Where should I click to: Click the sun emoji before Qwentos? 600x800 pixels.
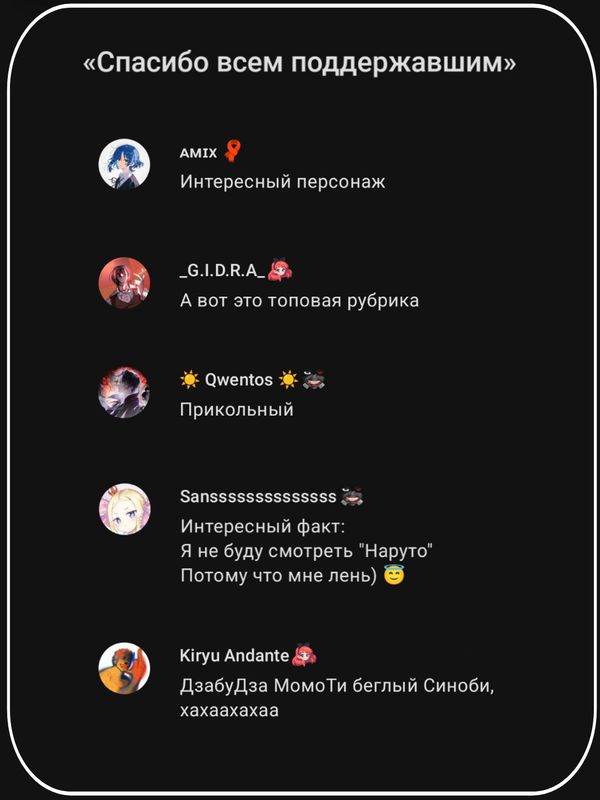click(x=190, y=380)
